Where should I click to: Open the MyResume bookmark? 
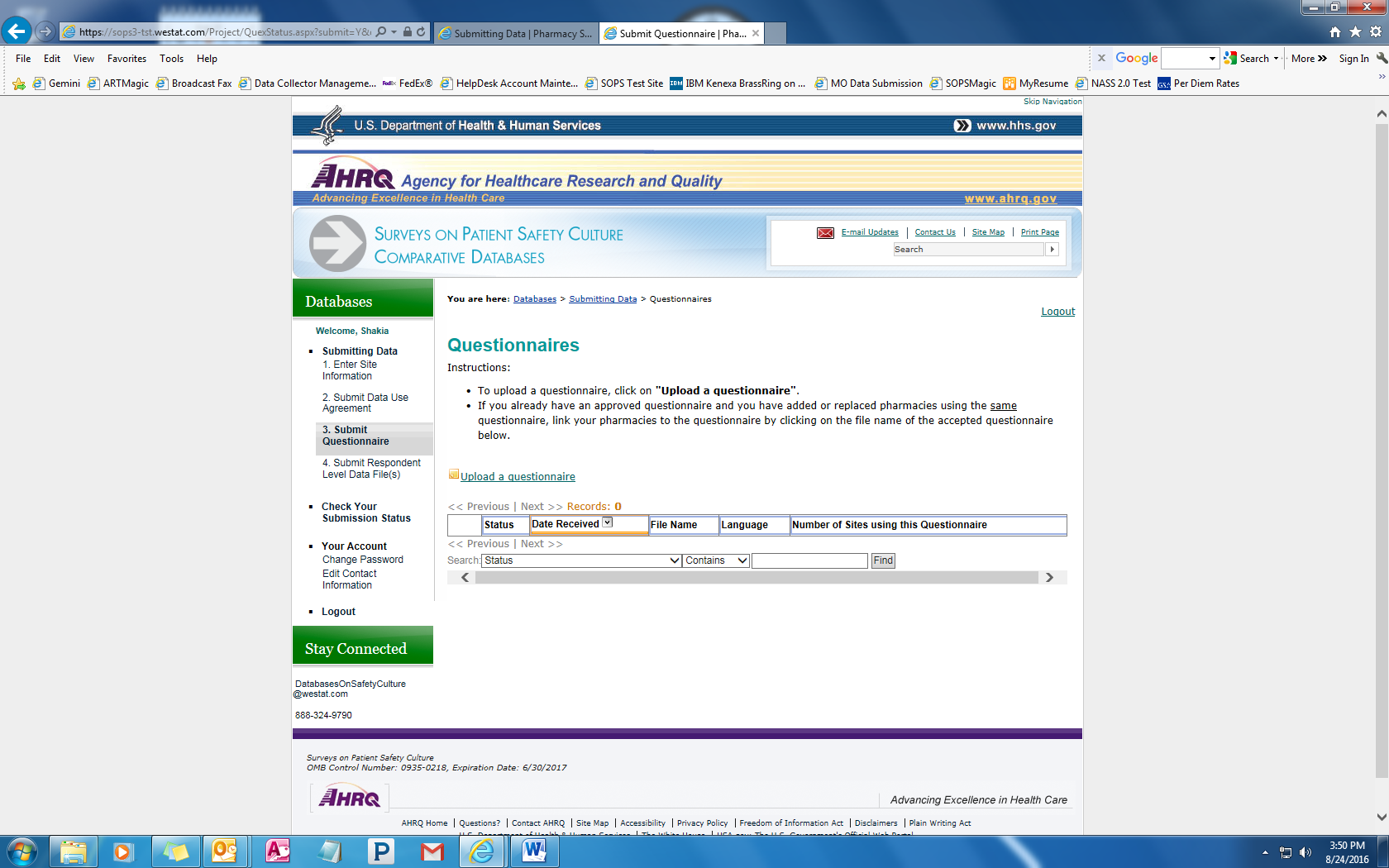pyautogui.click(x=1036, y=83)
